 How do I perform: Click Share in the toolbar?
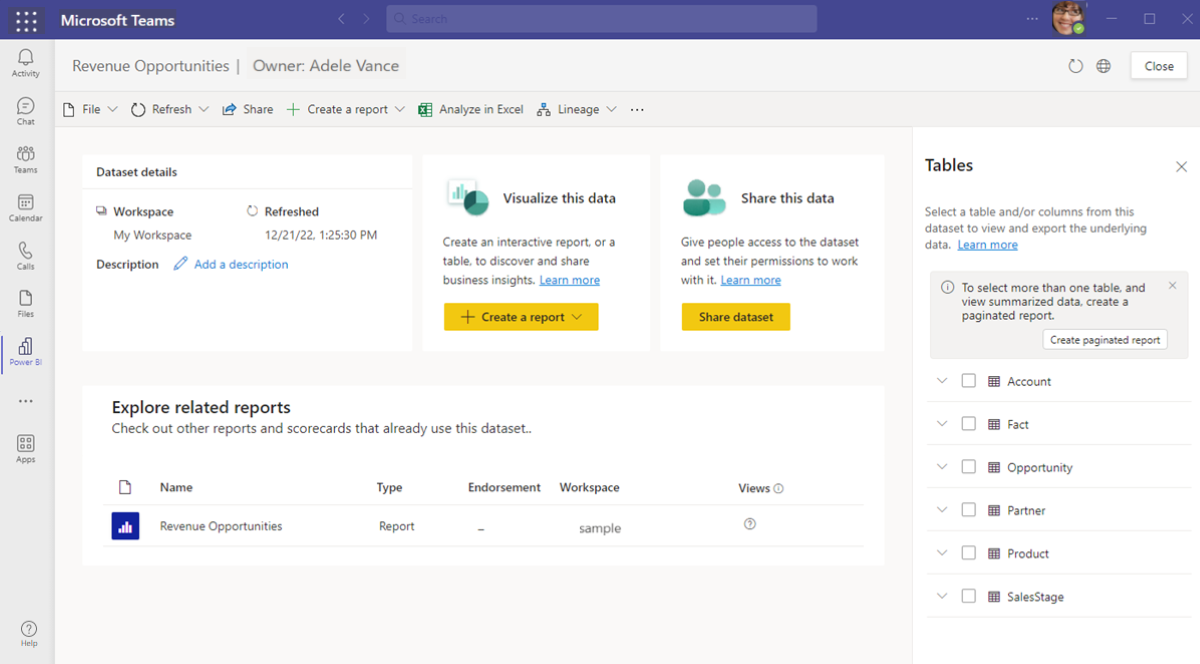[247, 110]
